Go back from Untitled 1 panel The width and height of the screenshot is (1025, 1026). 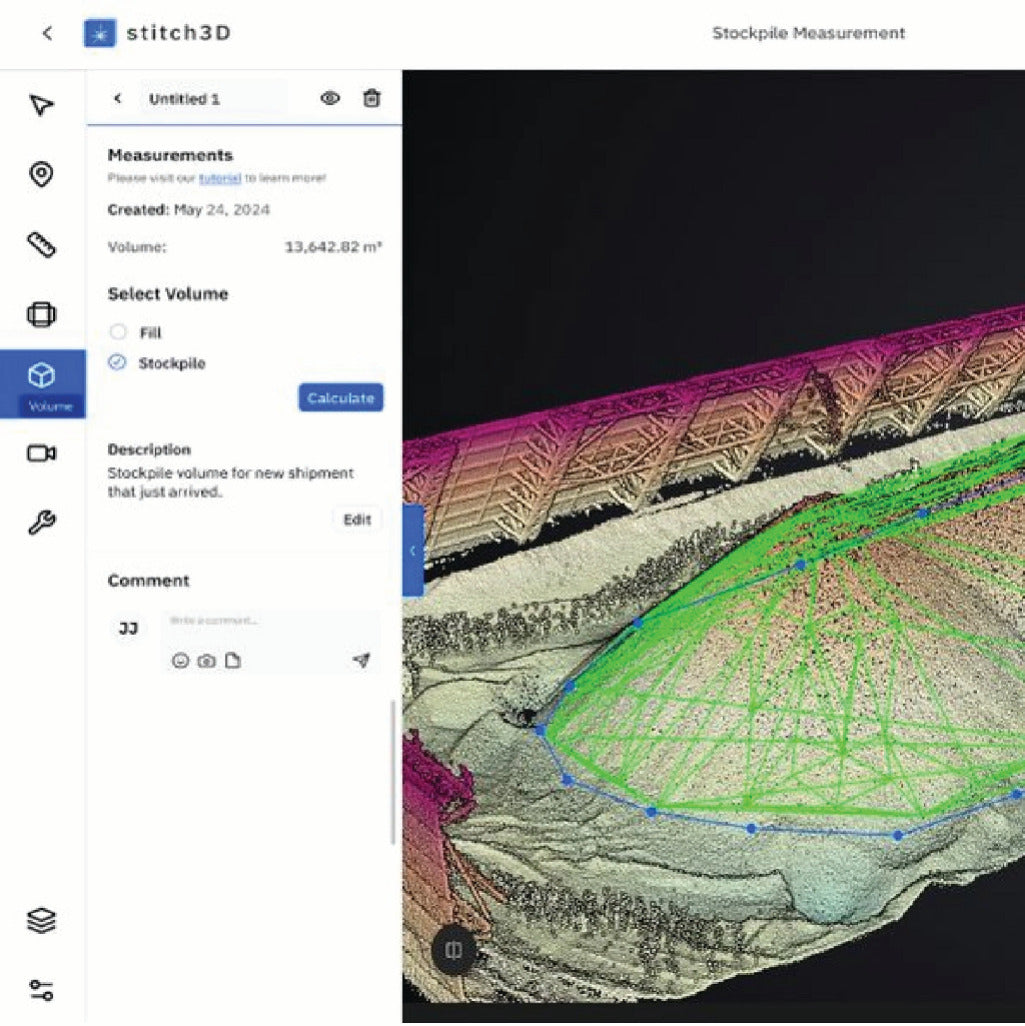click(x=117, y=99)
